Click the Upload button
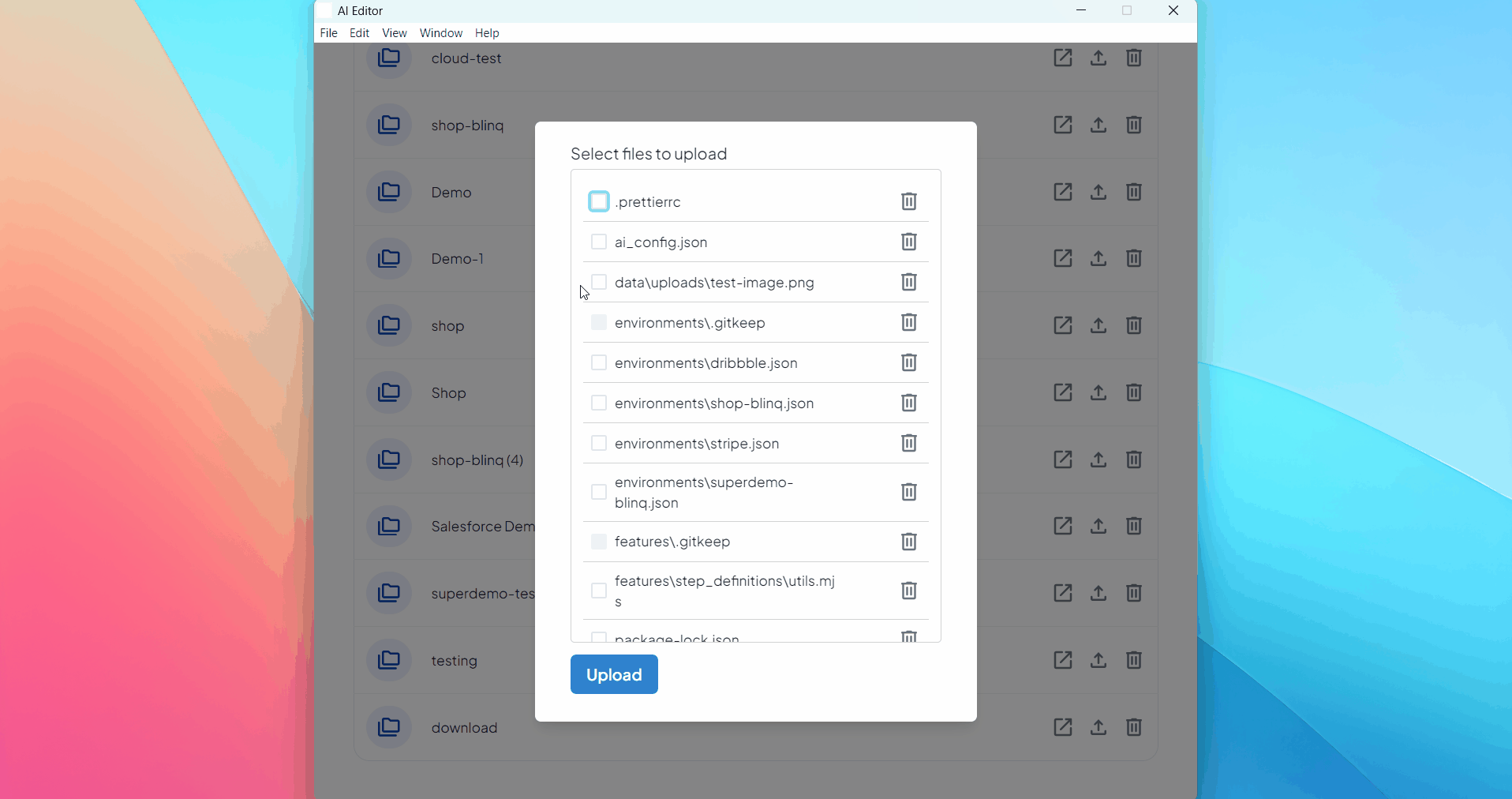The image size is (1512, 799). [614, 673]
